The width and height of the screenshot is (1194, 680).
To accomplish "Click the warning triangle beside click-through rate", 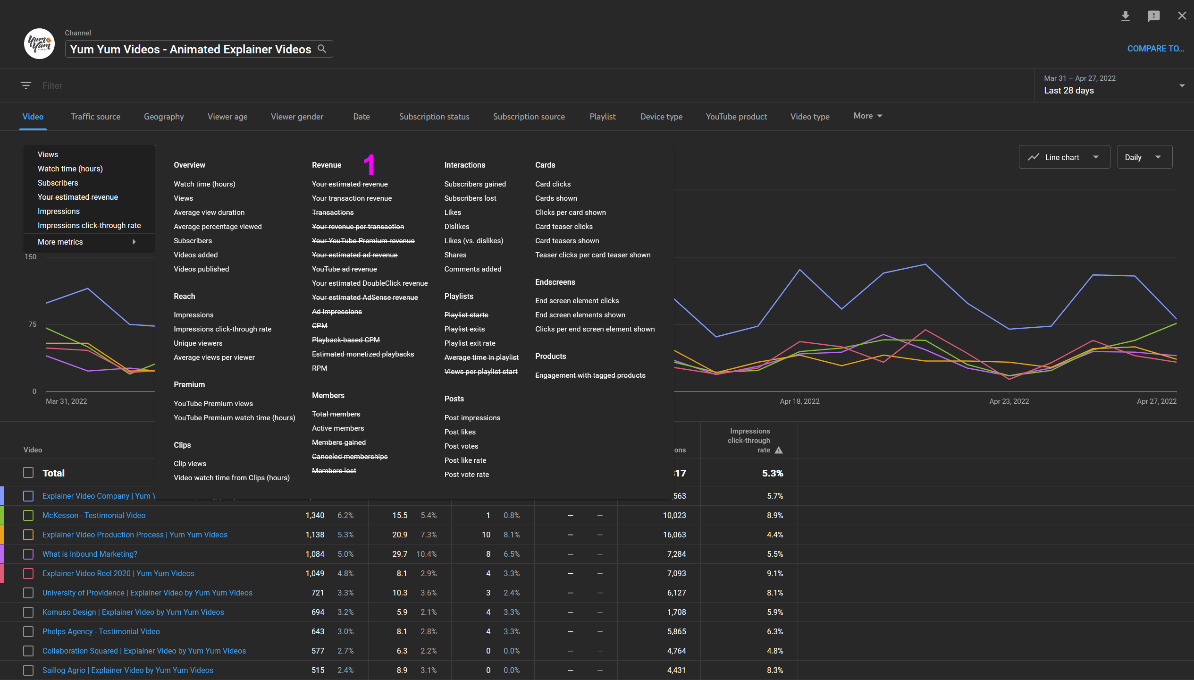I will click(x=779, y=450).
